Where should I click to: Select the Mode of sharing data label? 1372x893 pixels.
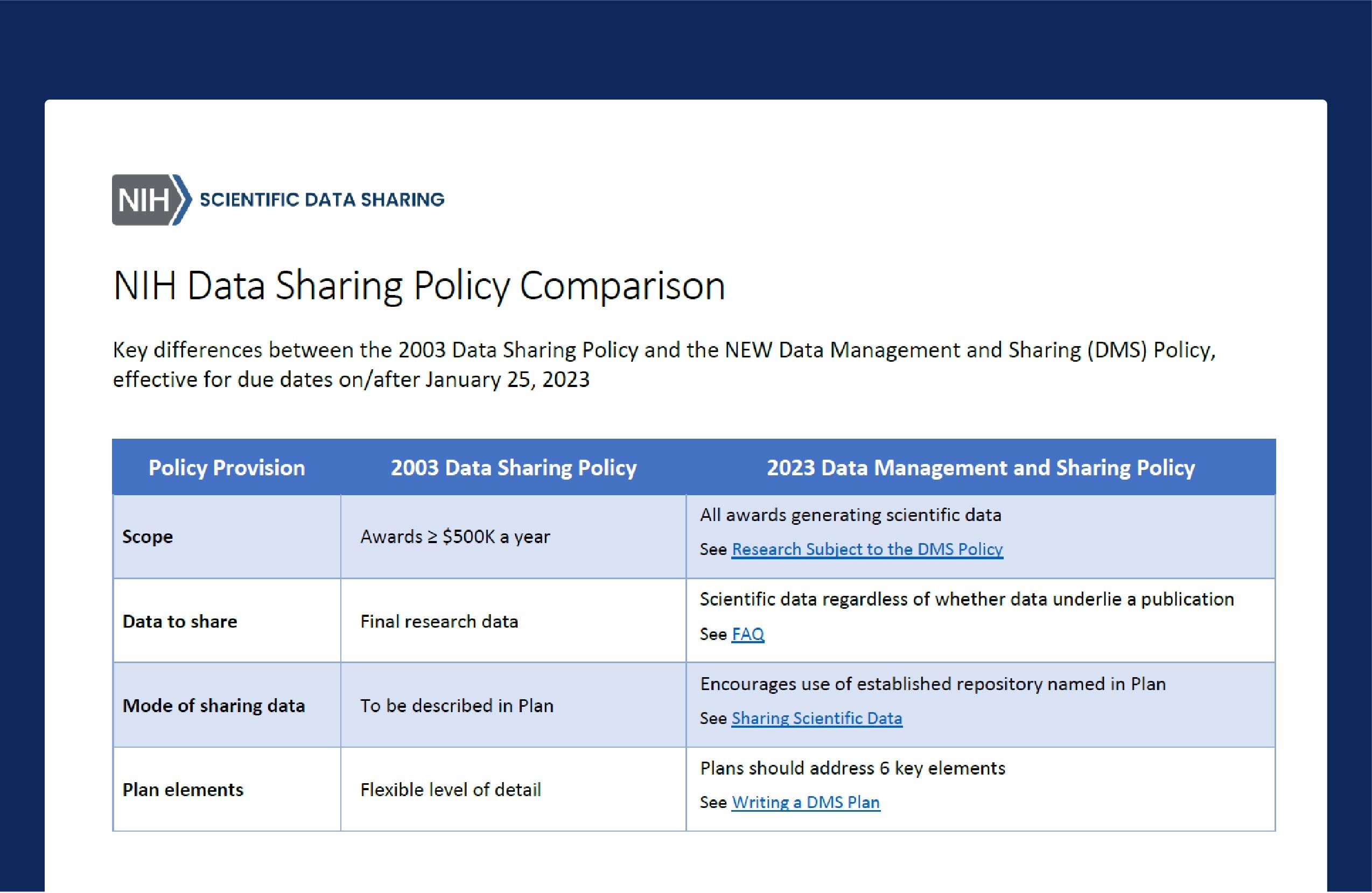click(x=213, y=706)
